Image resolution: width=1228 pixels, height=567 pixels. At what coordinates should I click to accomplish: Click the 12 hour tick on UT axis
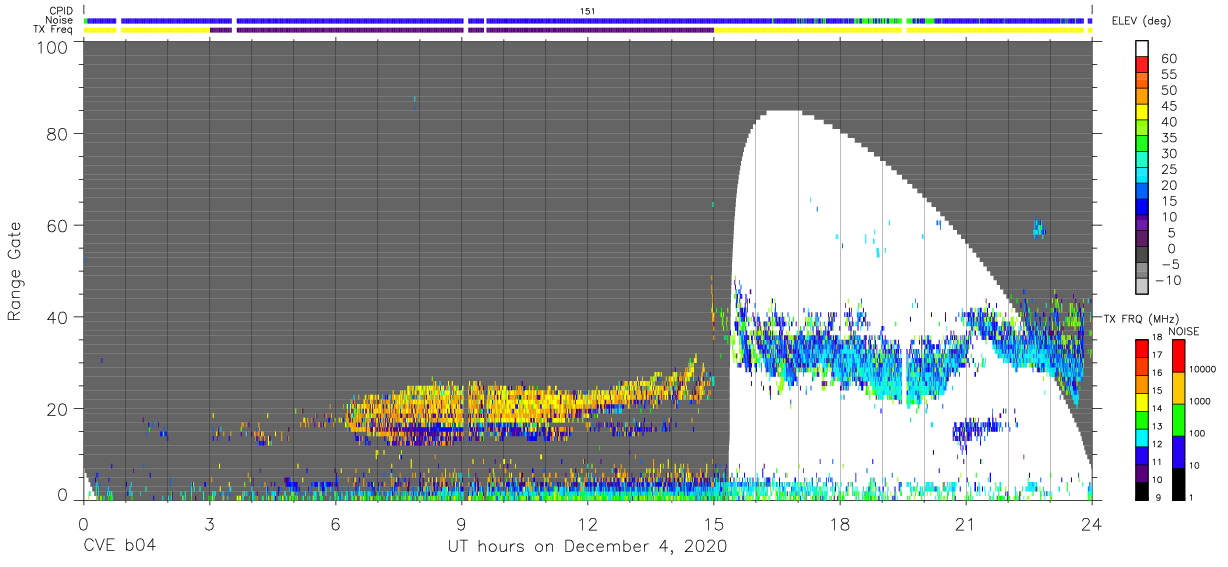pyautogui.click(x=587, y=523)
